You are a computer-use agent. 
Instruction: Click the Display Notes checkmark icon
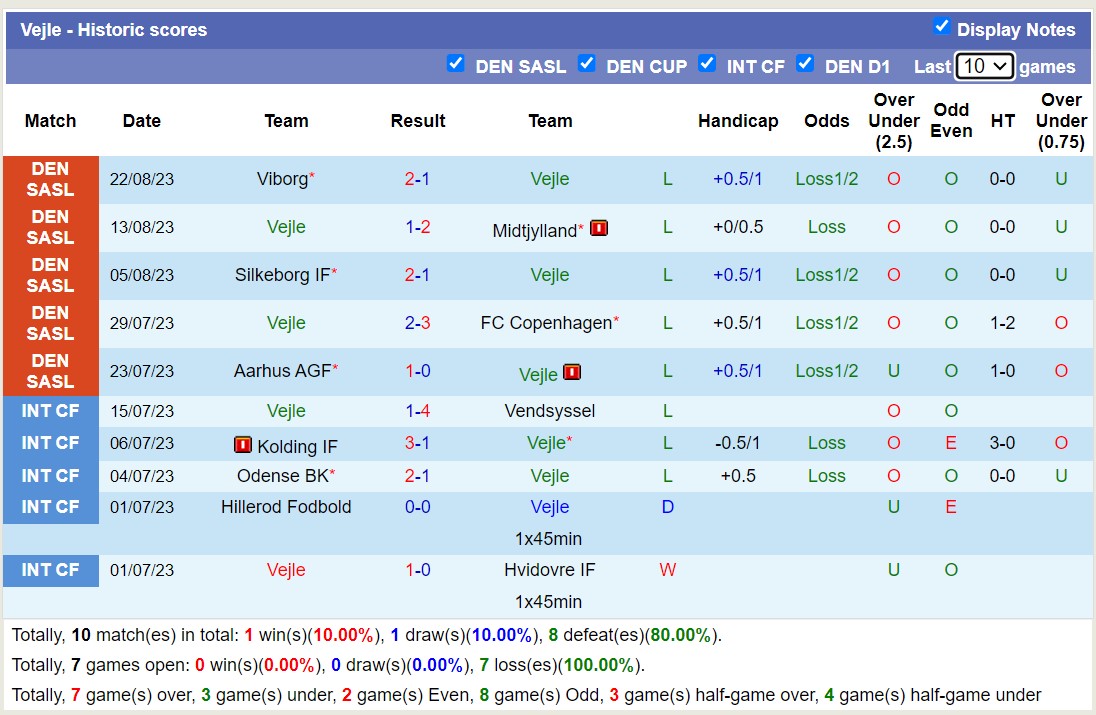(942, 28)
